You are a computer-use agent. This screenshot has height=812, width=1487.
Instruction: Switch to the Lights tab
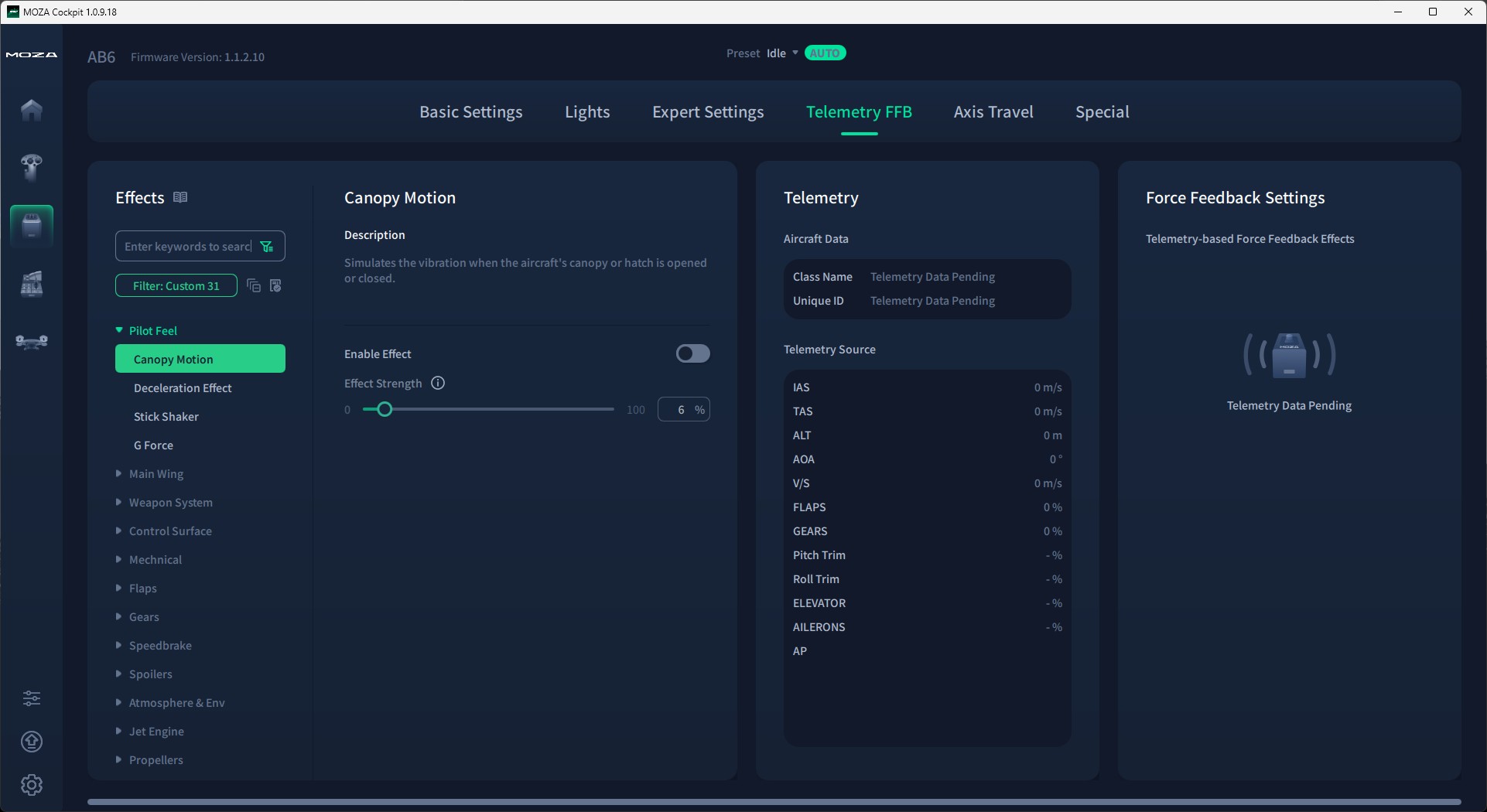pyautogui.click(x=587, y=112)
